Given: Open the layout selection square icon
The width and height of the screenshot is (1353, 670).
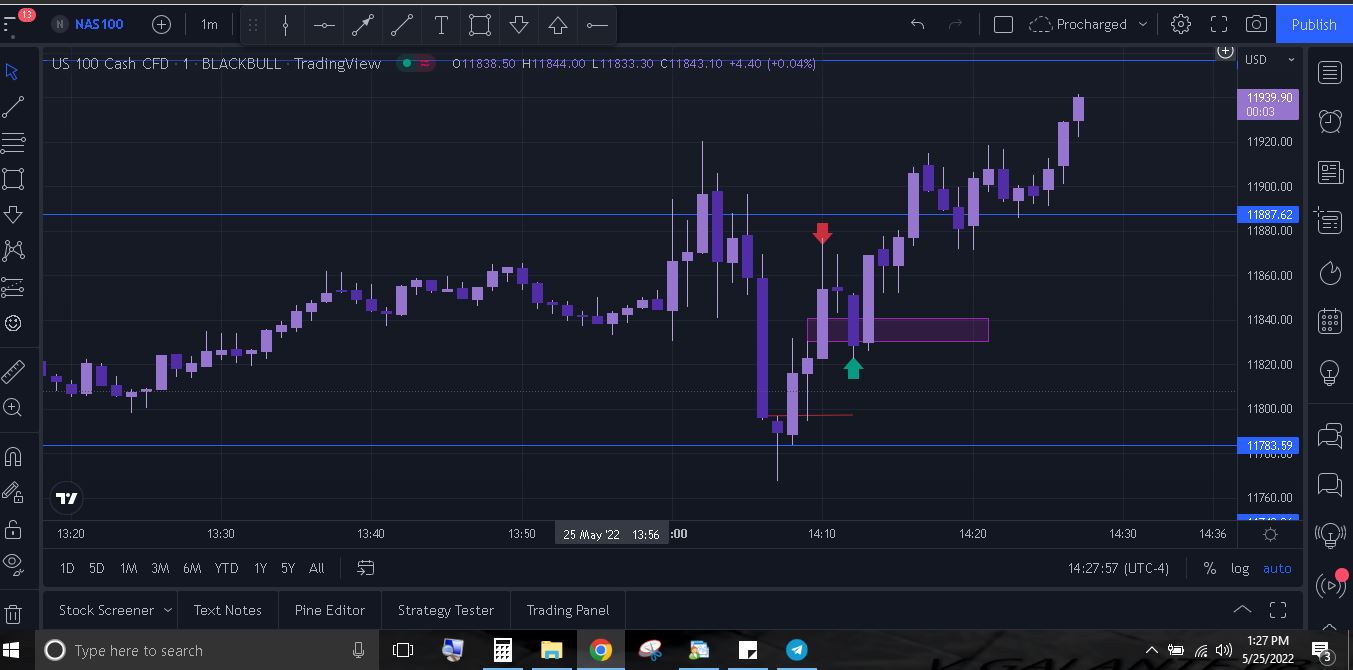Looking at the screenshot, I should point(1003,24).
